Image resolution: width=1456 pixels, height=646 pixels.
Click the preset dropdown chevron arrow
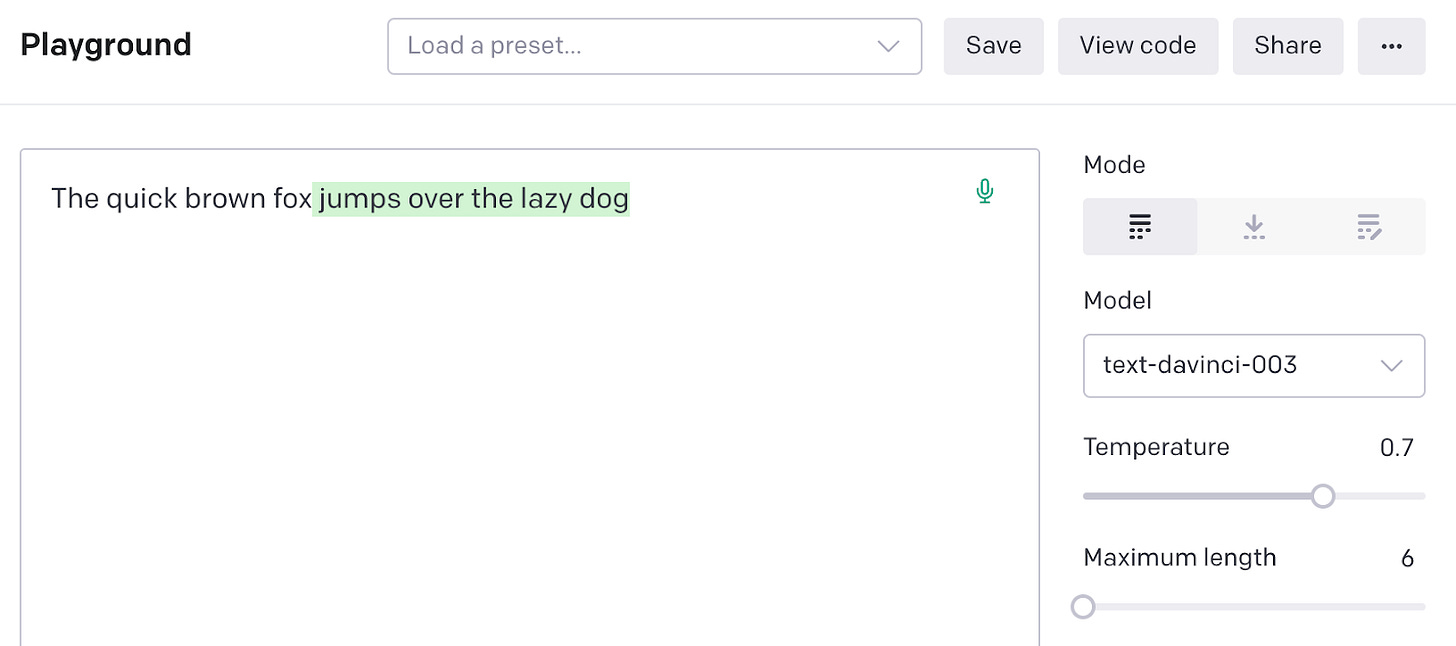pos(886,46)
